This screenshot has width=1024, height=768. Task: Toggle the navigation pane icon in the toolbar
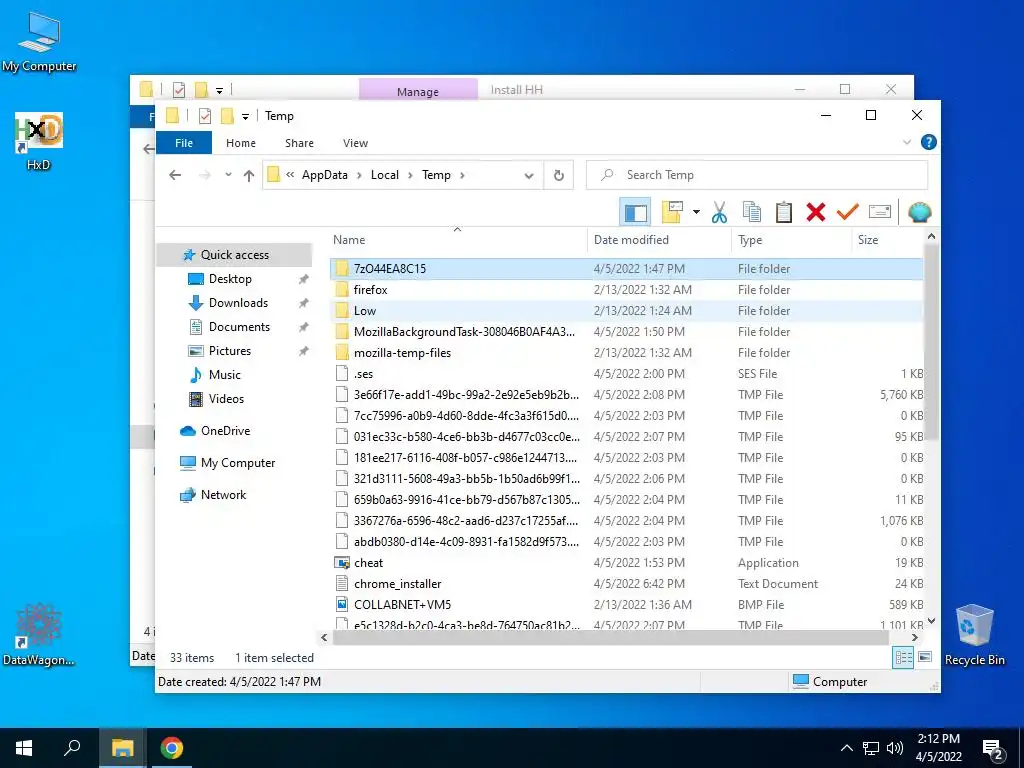(635, 212)
